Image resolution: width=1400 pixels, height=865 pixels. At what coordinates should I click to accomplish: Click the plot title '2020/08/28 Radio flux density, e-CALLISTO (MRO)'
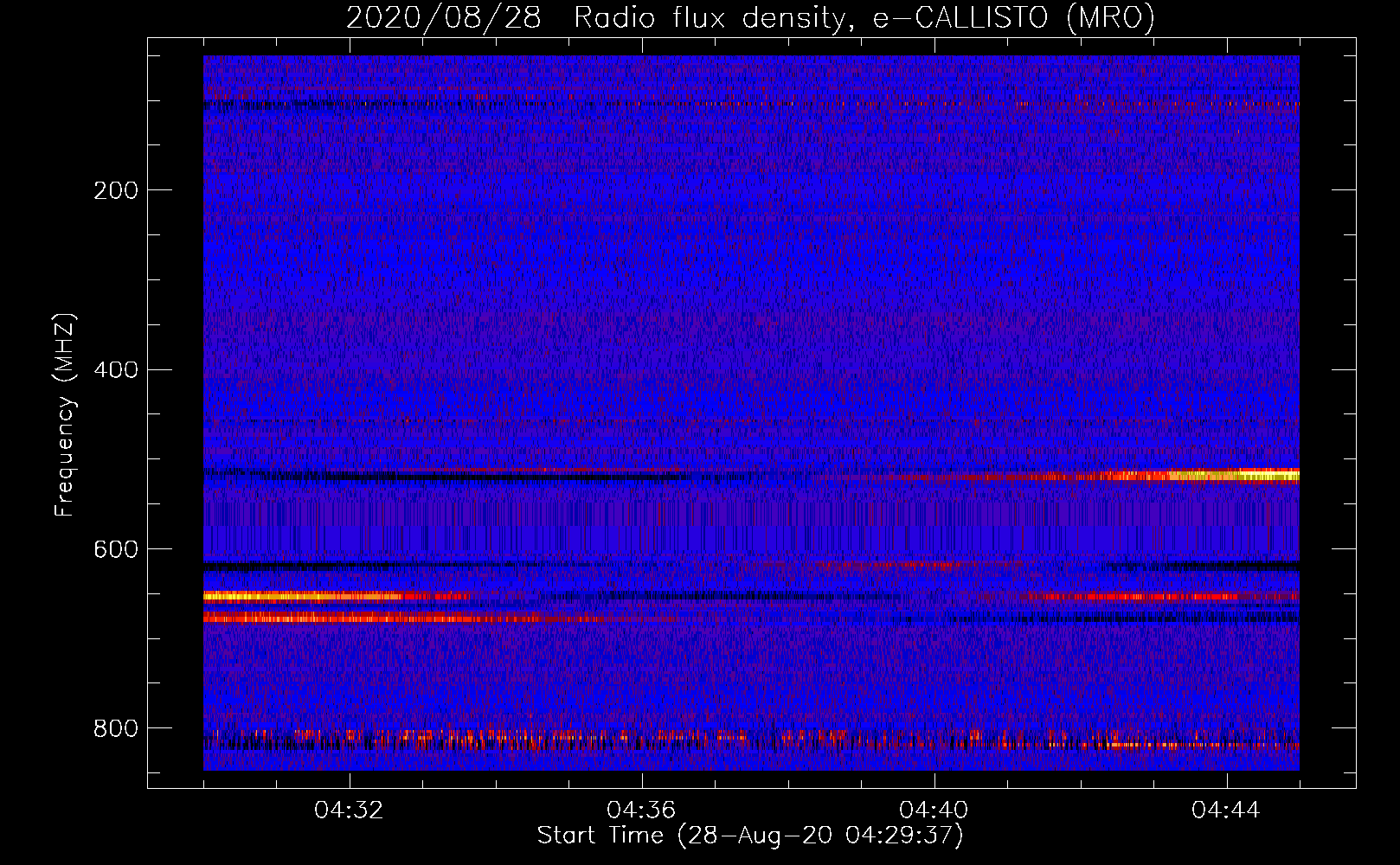[750, 17]
